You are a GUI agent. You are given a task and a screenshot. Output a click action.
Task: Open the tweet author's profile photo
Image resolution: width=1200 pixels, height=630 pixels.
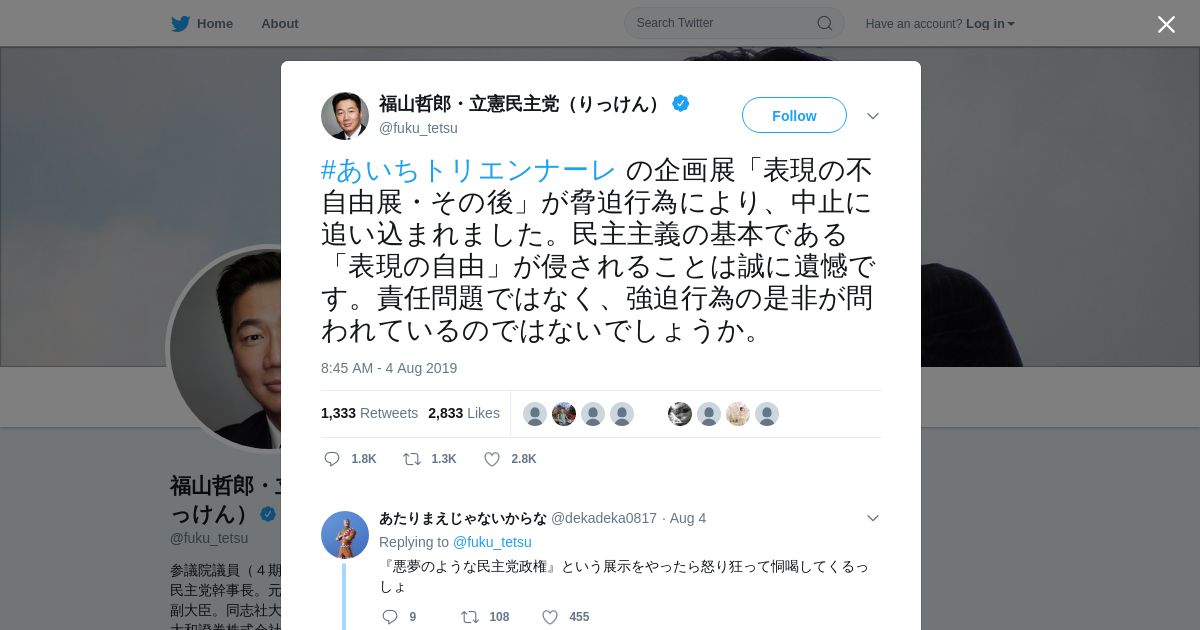tap(345, 116)
